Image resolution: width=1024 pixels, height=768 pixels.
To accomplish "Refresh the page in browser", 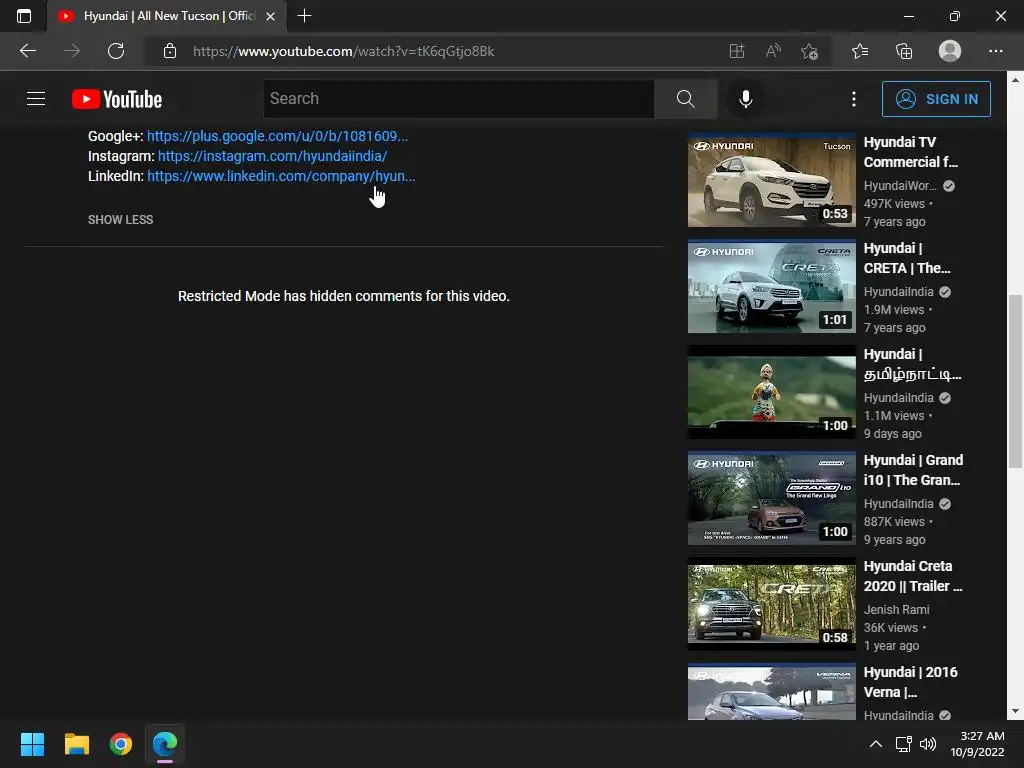I will point(116,51).
